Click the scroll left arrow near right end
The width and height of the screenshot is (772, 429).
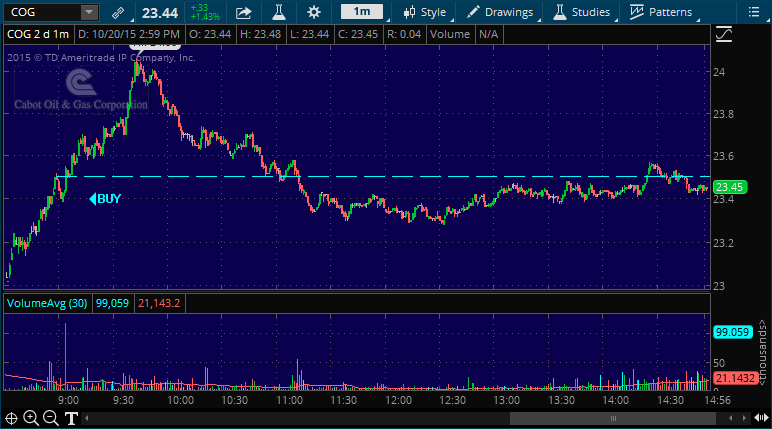pos(731,419)
